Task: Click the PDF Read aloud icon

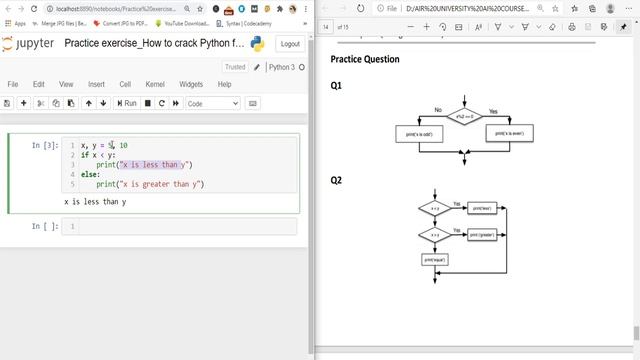Action: point(478,27)
